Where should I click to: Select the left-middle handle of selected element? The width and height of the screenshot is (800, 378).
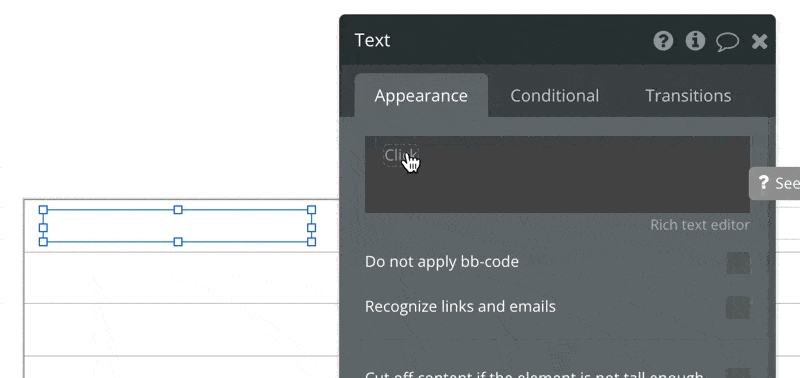(43, 228)
